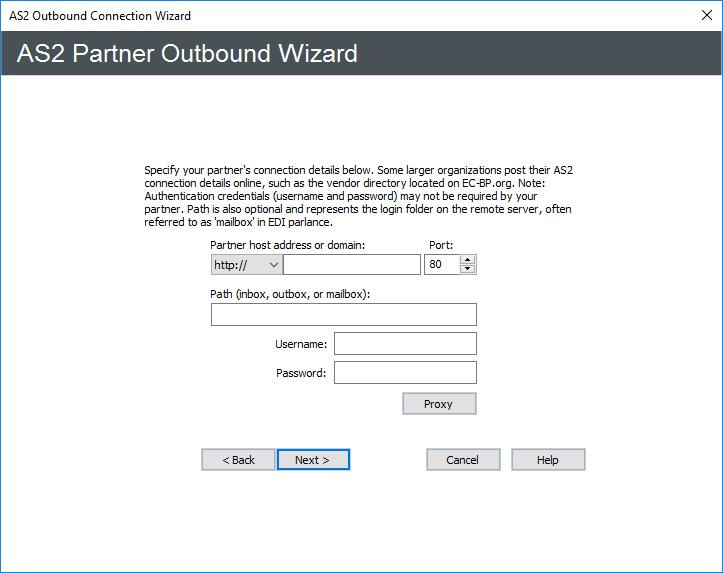Click the partner host address input field
This screenshot has height=573, width=723.
(x=351, y=265)
